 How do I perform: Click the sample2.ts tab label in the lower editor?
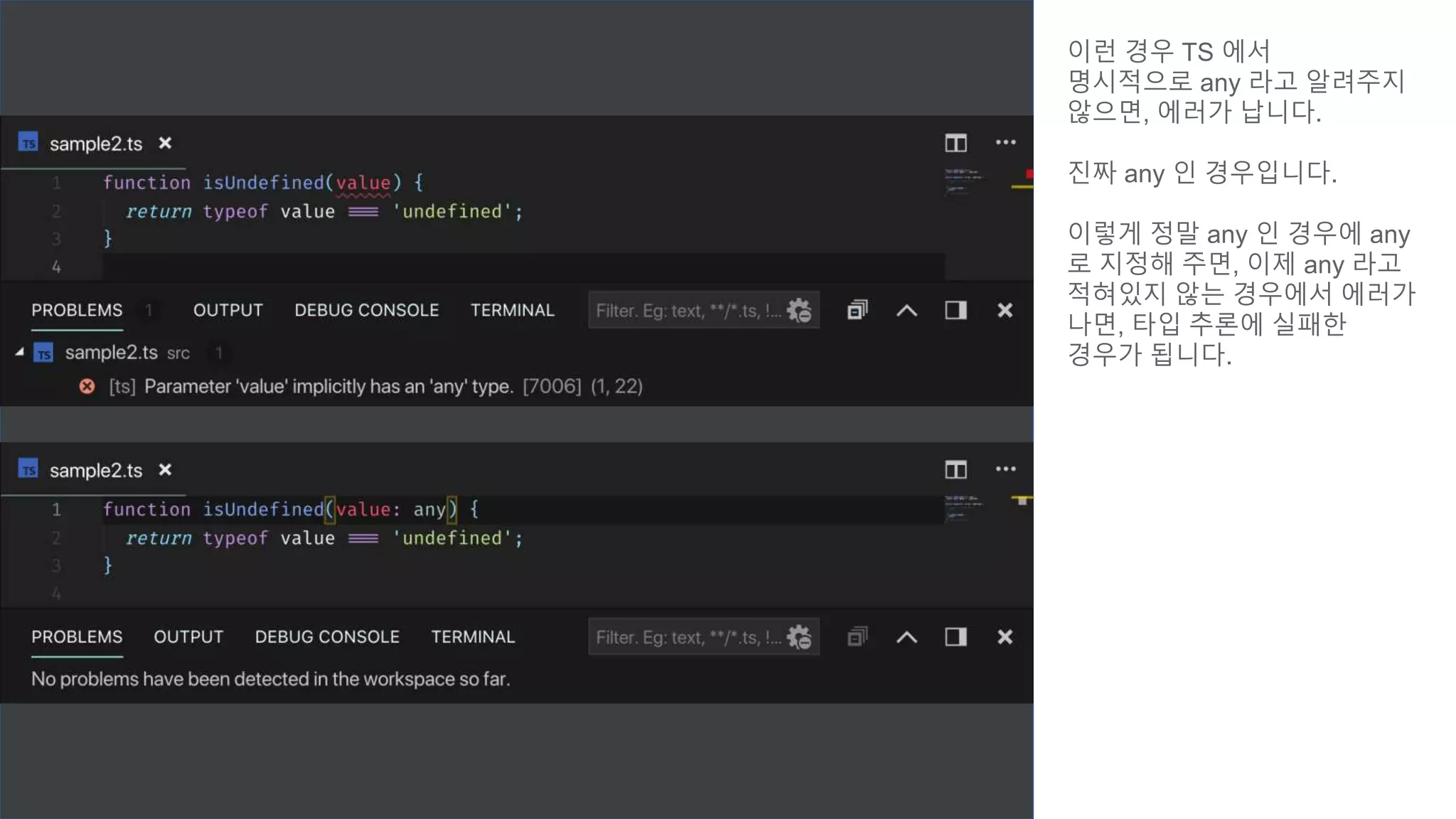pyautogui.click(x=96, y=470)
